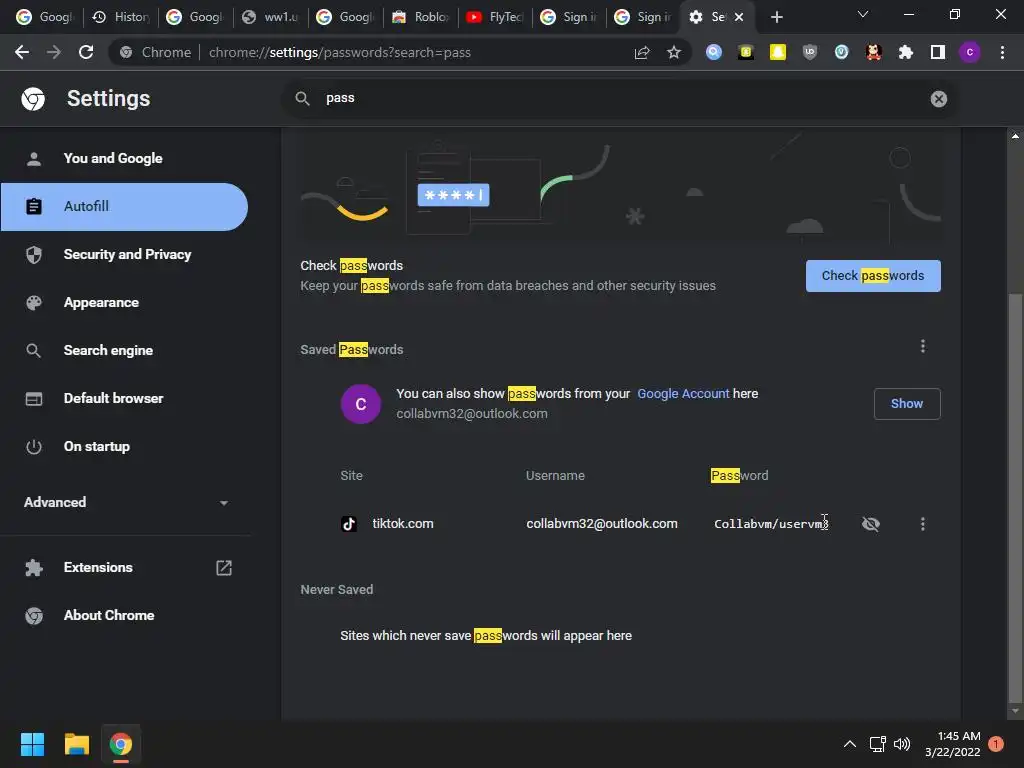The image size is (1024, 768).
Task: Share this page via address bar icon
Action: [642, 52]
